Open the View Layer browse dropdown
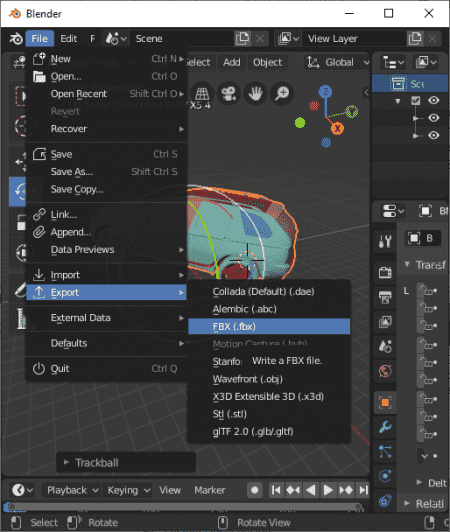450x532 pixels. pyautogui.click(x=288, y=39)
